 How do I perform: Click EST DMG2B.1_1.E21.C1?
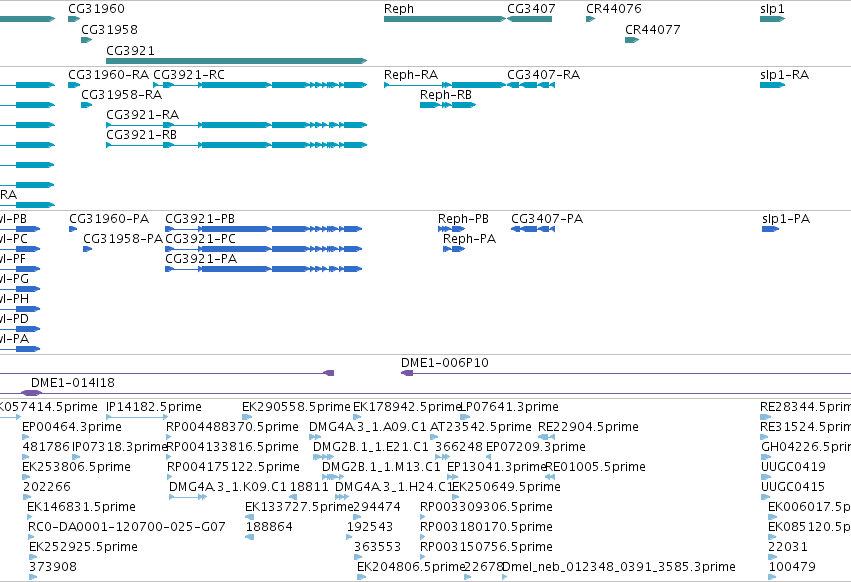pos(323,457)
